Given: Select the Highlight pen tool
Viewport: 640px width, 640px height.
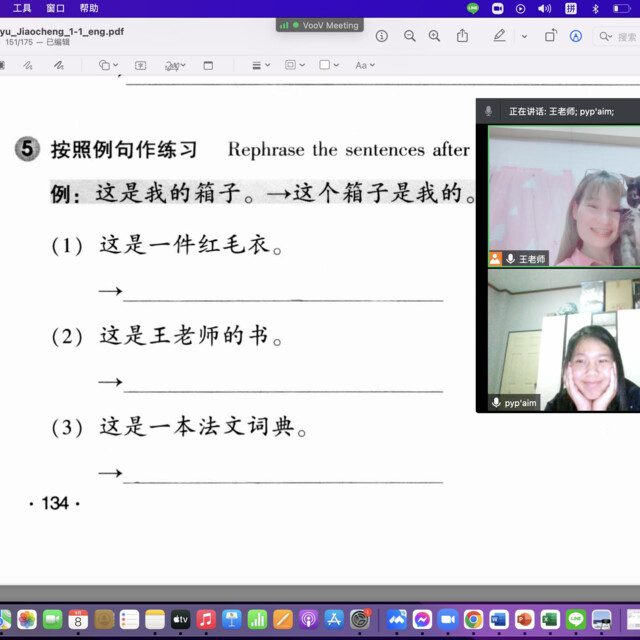Looking at the screenshot, I should tap(499, 36).
